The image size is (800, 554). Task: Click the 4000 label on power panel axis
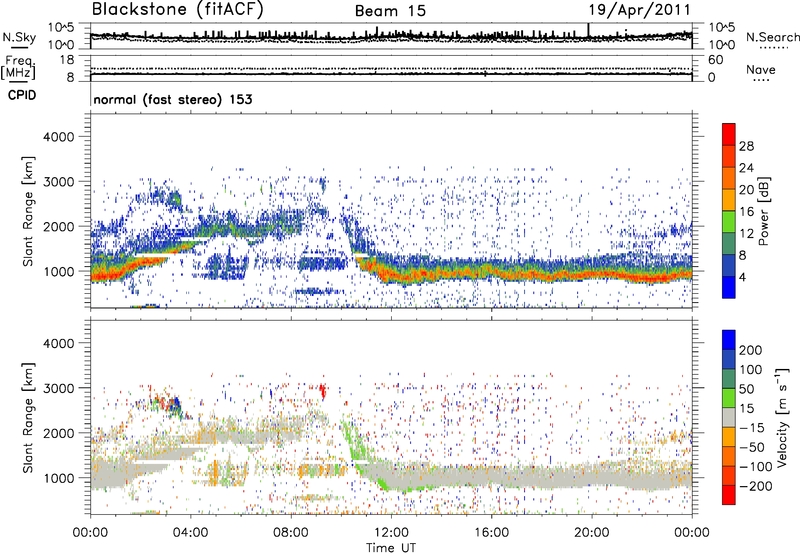coord(58,137)
